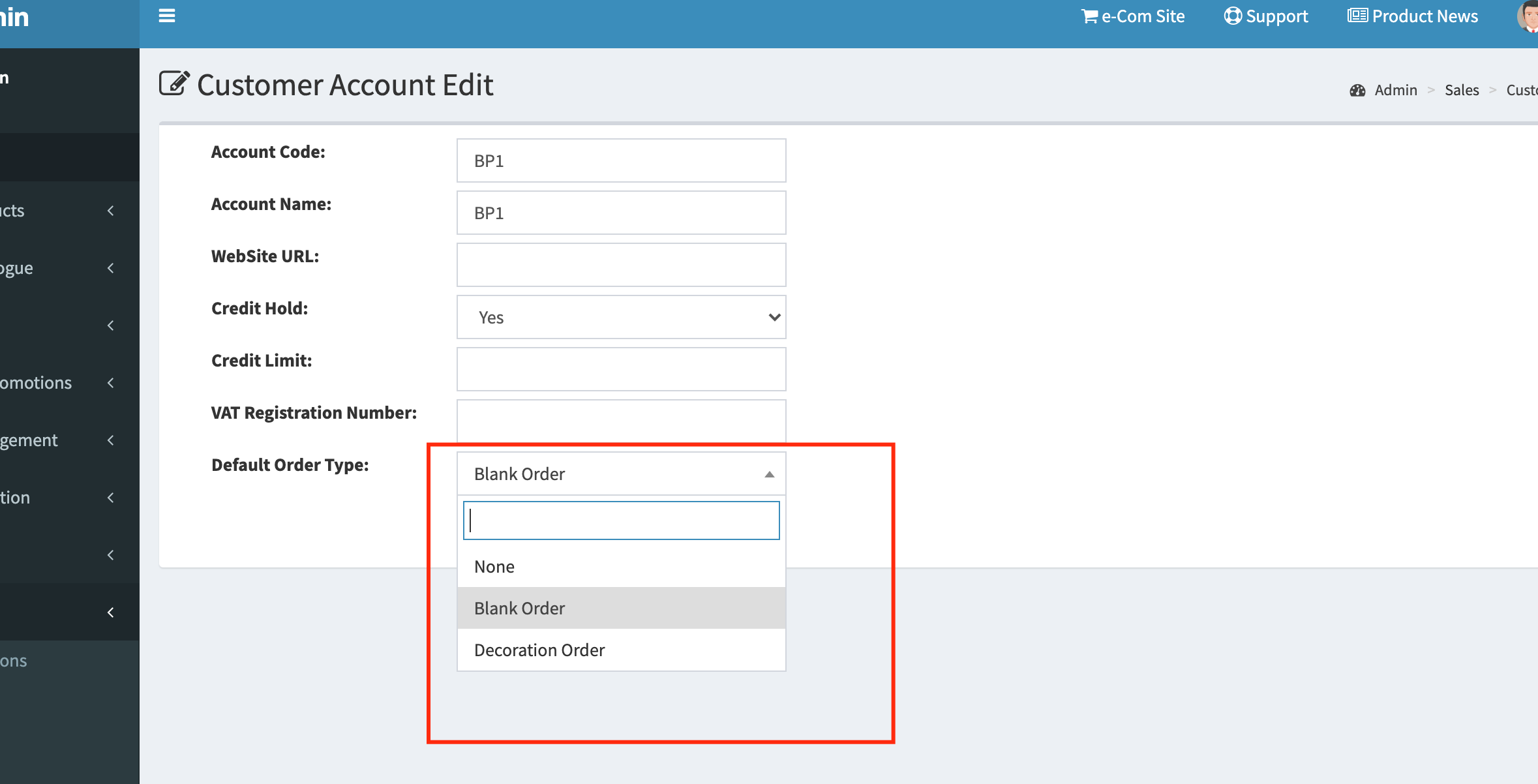This screenshot has height=784, width=1538.
Task: Click the Product News newspaper icon
Action: tap(1357, 16)
